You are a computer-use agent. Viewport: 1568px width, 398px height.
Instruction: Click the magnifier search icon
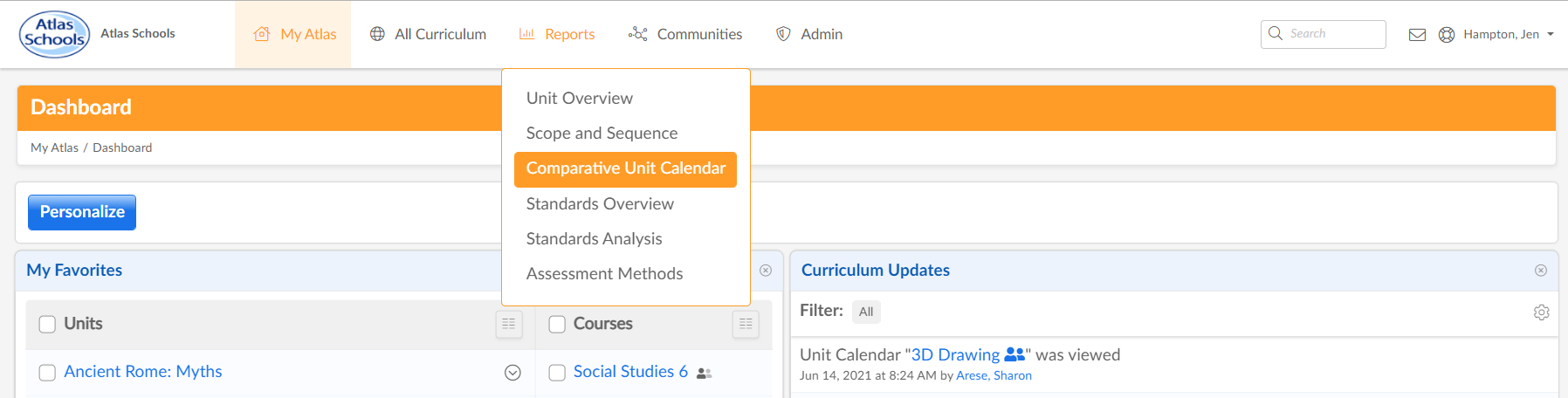(1276, 33)
